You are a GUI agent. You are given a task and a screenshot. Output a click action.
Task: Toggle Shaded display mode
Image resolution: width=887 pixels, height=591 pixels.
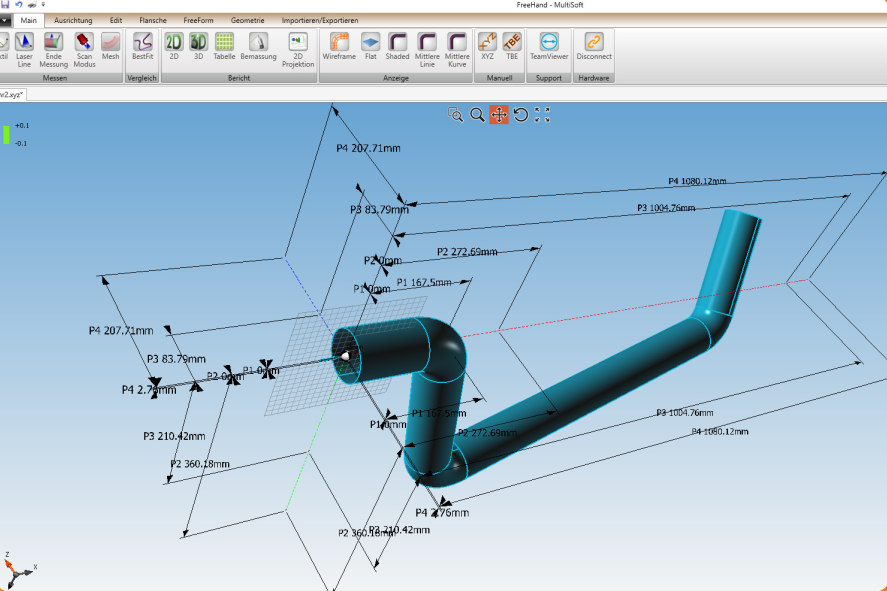click(x=397, y=47)
